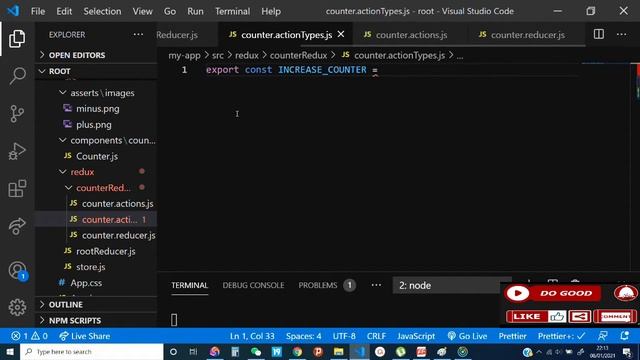Click CRLF end of line selector
This screenshot has height=360, width=640.
pos(376,336)
